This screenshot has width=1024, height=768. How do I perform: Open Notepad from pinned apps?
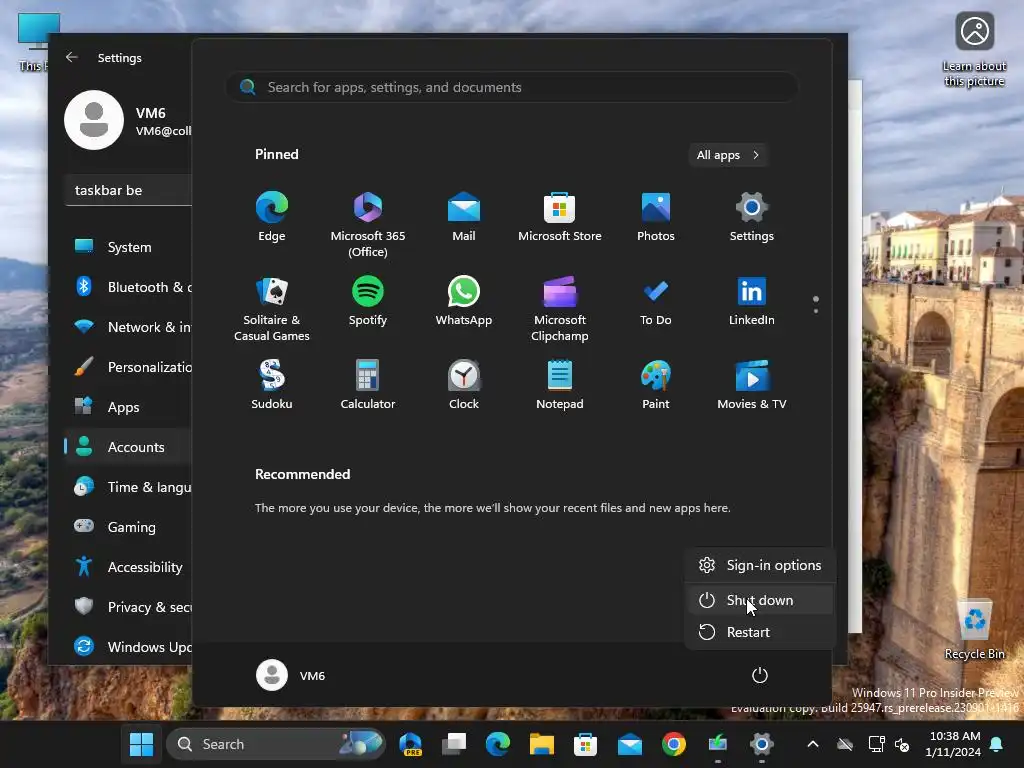pos(560,385)
